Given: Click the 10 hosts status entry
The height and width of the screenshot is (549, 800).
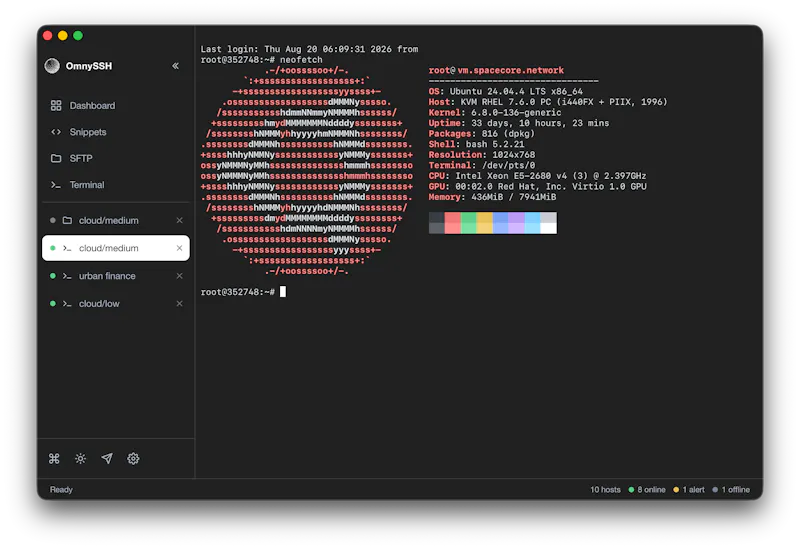Looking at the screenshot, I should pyautogui.click(x=606, y=490).
